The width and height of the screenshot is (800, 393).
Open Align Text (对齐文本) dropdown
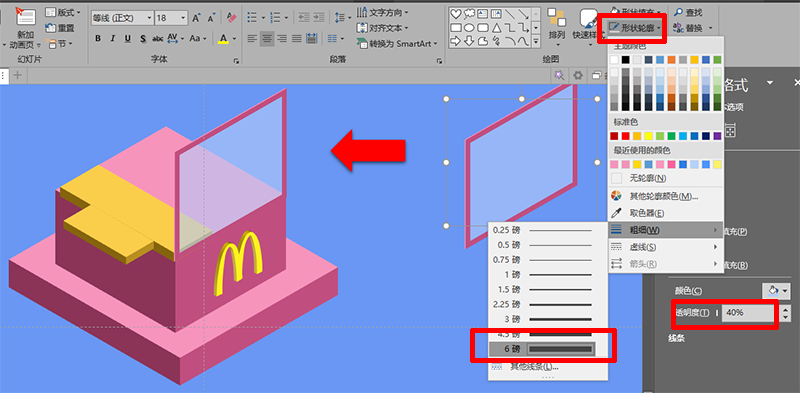383,28
